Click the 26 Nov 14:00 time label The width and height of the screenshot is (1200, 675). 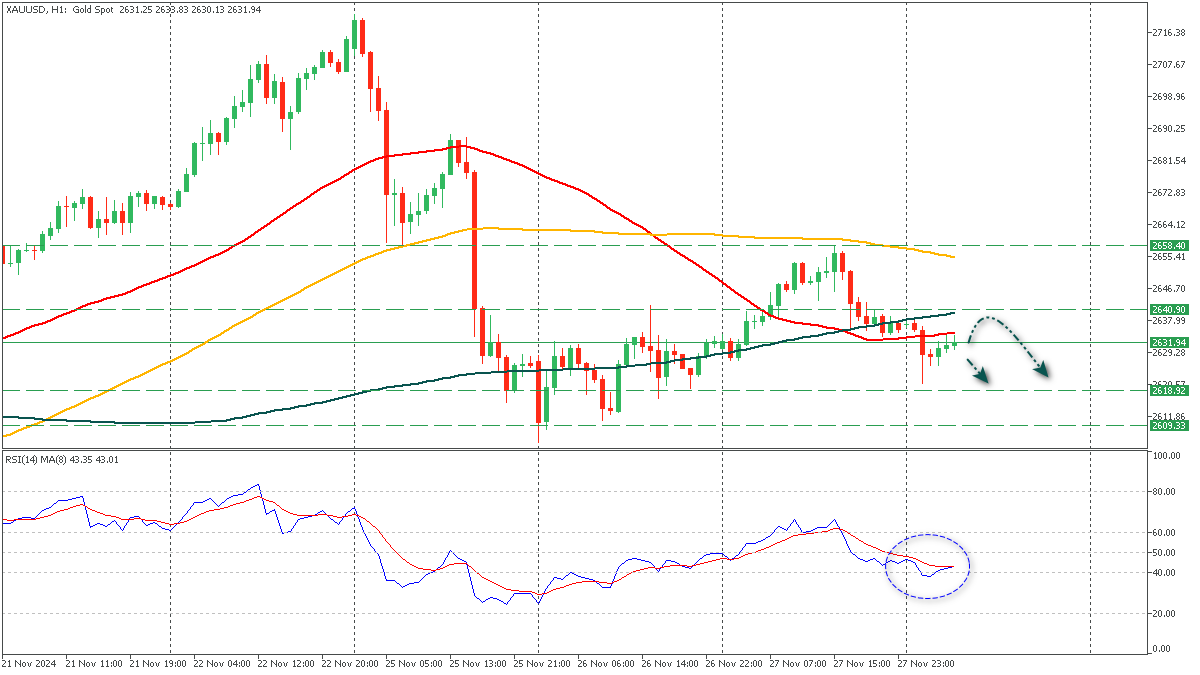(x=670, y=663)
